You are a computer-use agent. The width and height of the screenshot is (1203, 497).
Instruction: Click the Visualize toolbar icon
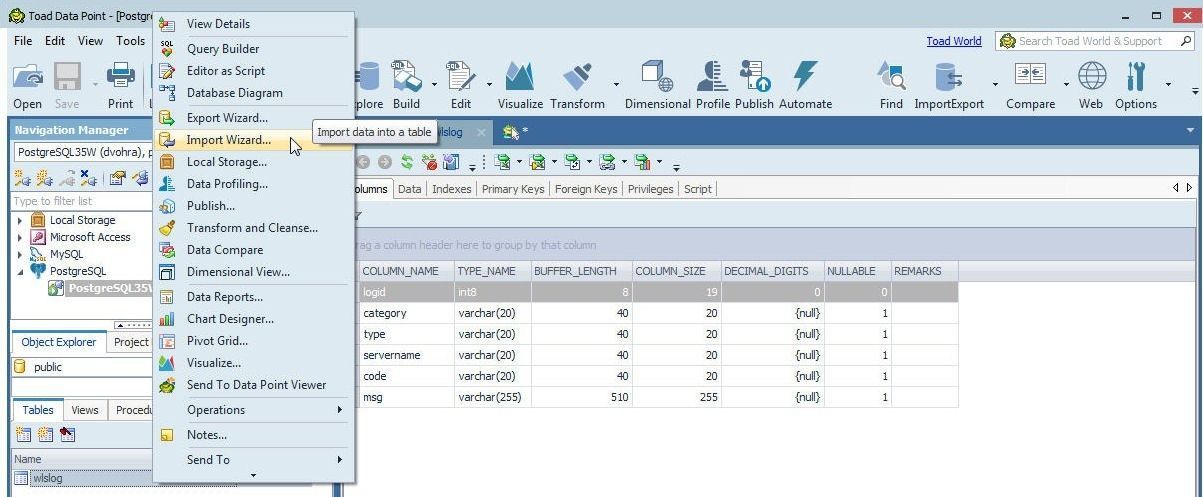click(x=520, y=85)
